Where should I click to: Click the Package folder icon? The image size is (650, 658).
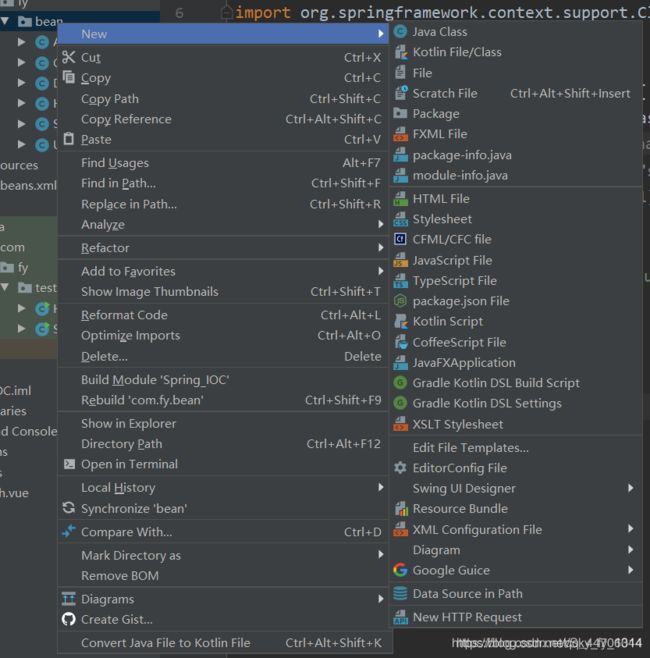click(401, 113)
